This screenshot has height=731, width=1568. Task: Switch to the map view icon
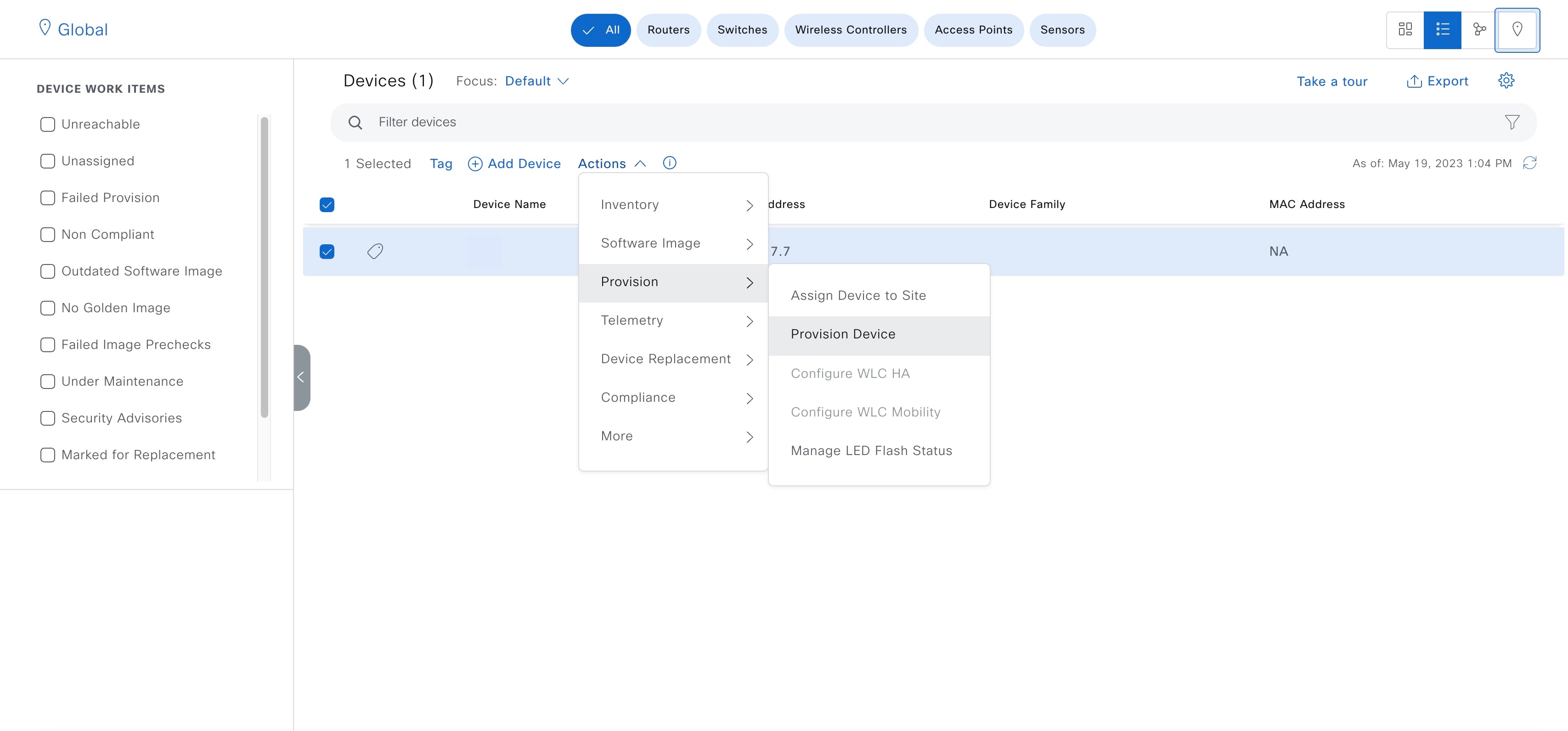[x=1517, y=29]
